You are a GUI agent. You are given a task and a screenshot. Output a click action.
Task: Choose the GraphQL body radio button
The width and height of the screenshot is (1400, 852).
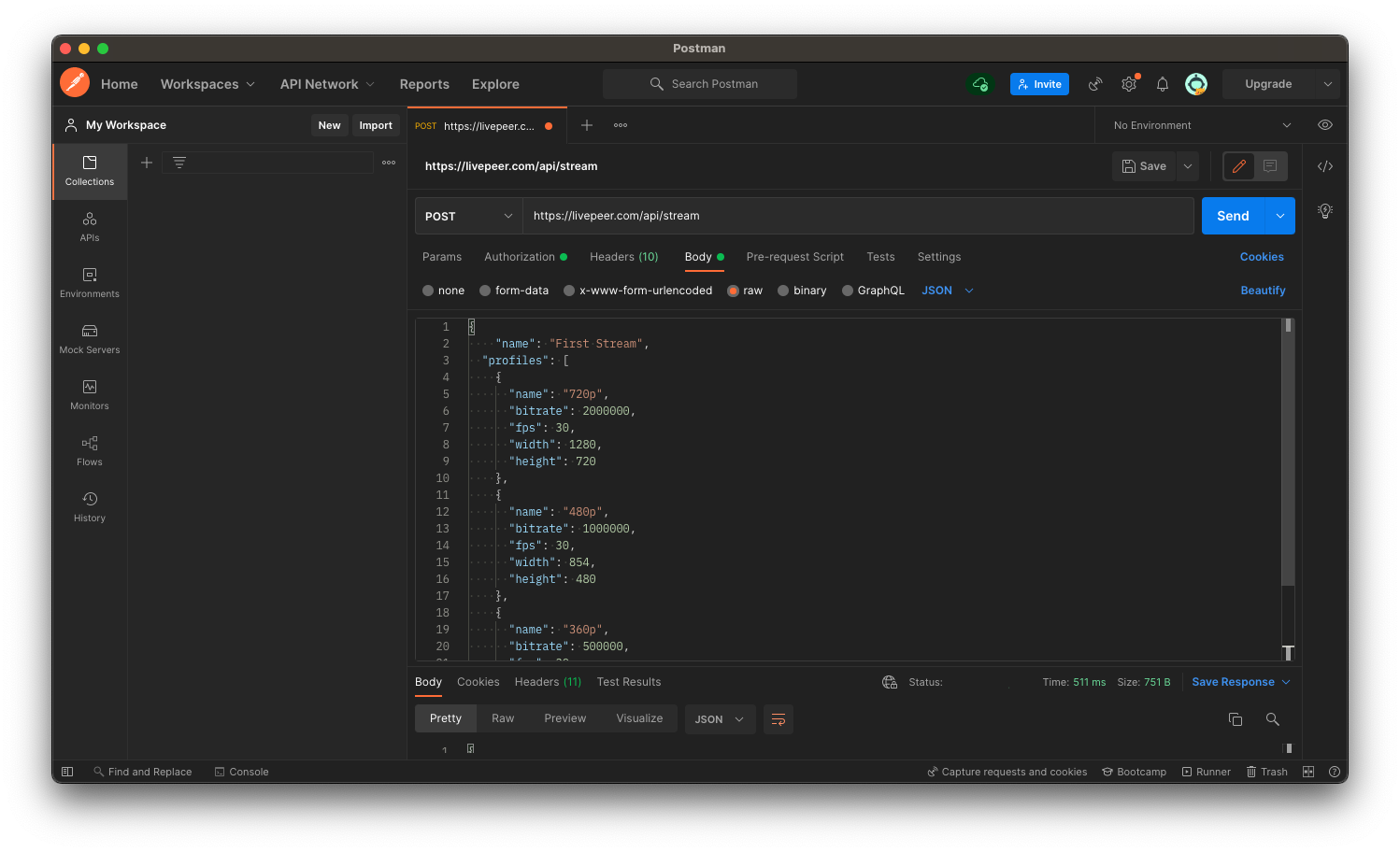(x=848, y=291)
